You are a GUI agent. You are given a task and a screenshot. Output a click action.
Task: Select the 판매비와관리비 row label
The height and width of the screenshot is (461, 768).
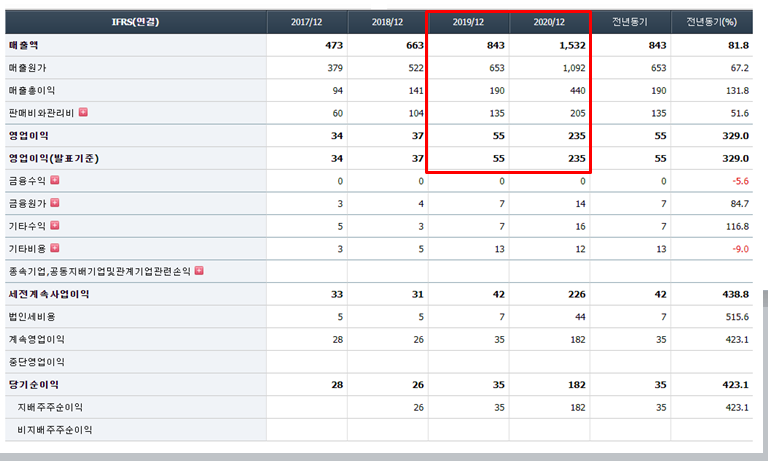coord(41,113)
